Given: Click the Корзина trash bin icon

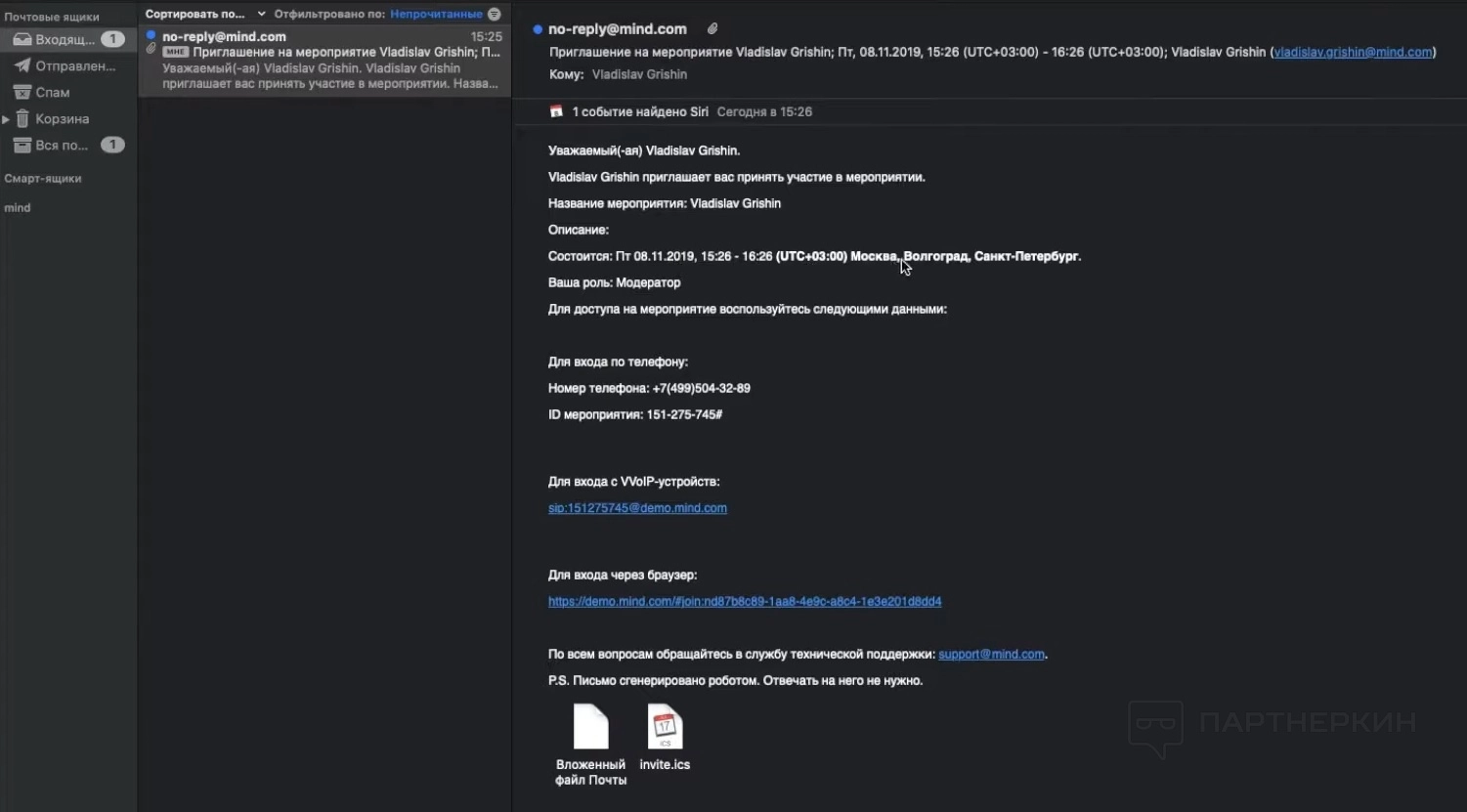Looking at the screenshot, I should coord(22,119).
